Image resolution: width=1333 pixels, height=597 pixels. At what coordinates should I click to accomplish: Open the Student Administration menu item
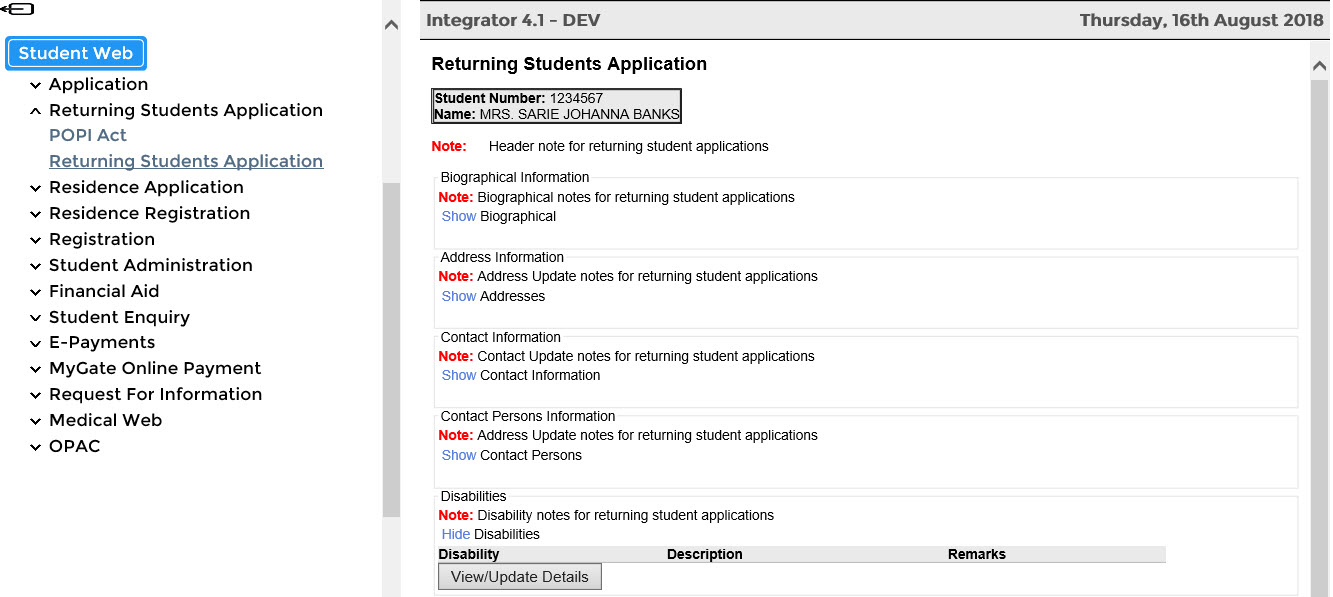150,266
